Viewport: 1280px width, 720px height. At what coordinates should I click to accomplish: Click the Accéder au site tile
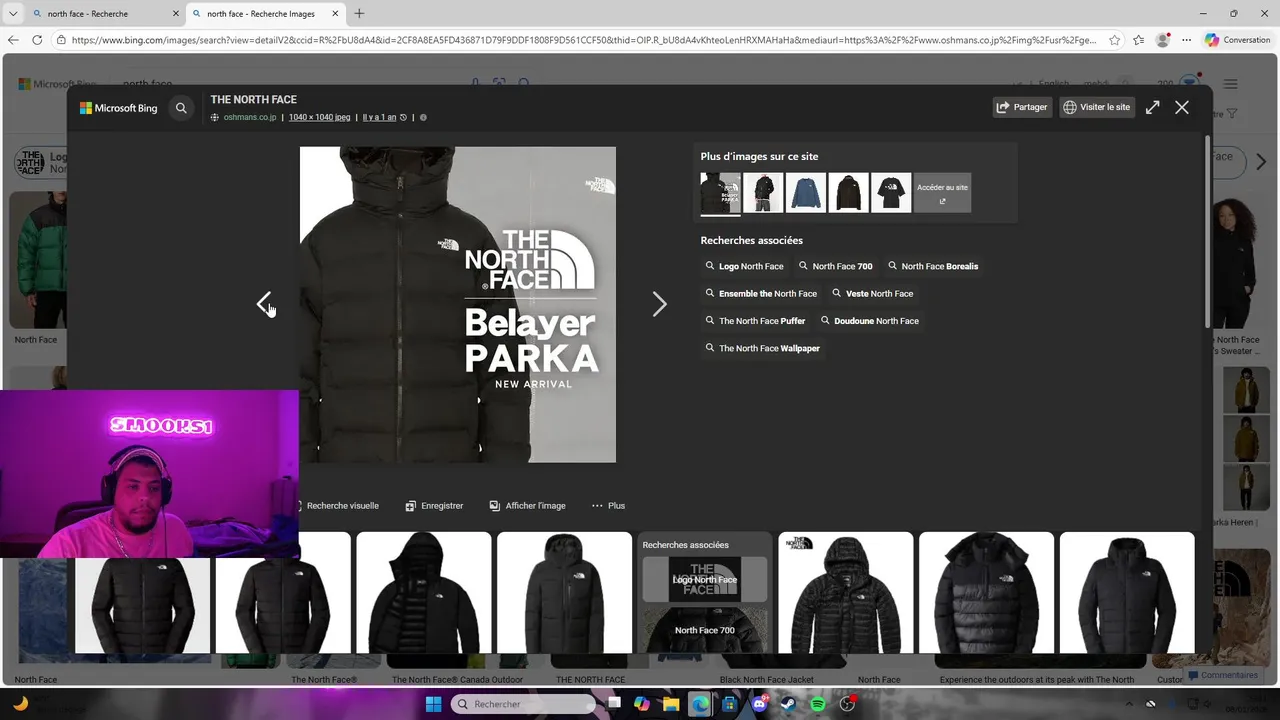(x=942, y=192)
